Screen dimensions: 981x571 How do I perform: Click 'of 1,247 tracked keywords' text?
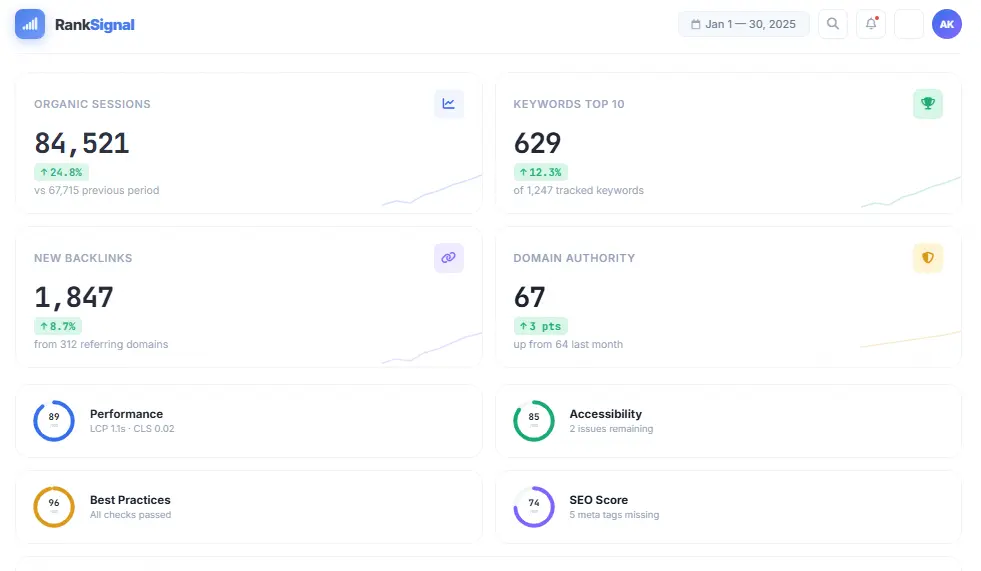pos(579,190)
